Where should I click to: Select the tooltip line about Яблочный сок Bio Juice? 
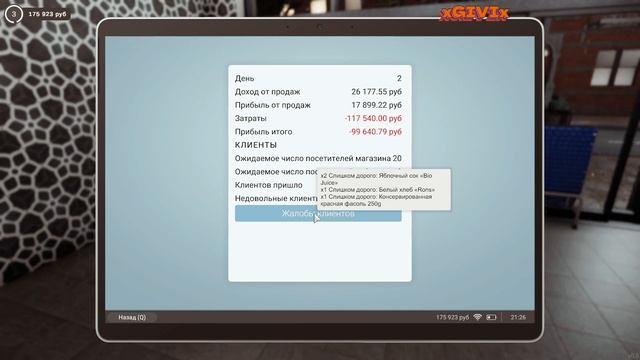tap(376, 179)
